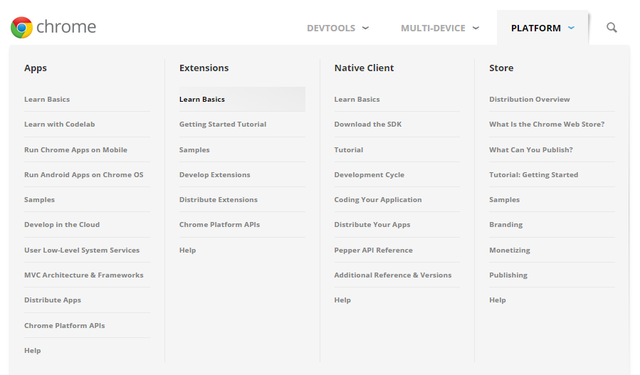
Task: Open MVC Architecture & Frameworks
Action: point(84,275)
